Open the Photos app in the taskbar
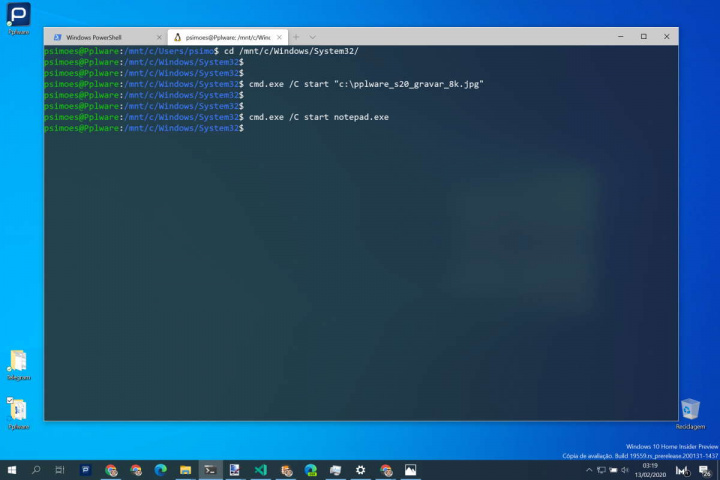Screen dimensions: 720x480 (x=410, y=470)
